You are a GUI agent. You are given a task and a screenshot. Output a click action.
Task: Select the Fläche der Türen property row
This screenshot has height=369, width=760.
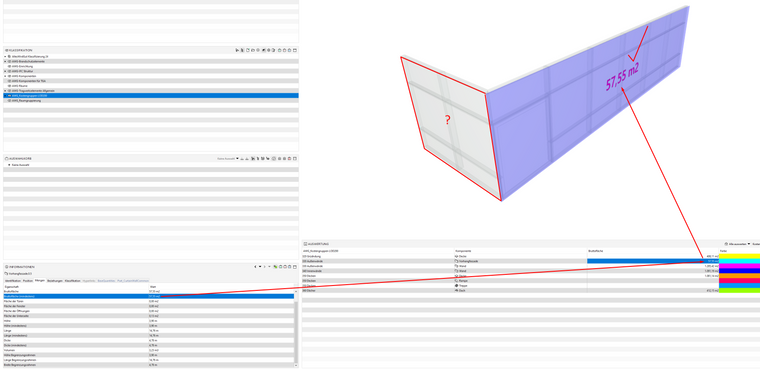(x=149, y=301)
